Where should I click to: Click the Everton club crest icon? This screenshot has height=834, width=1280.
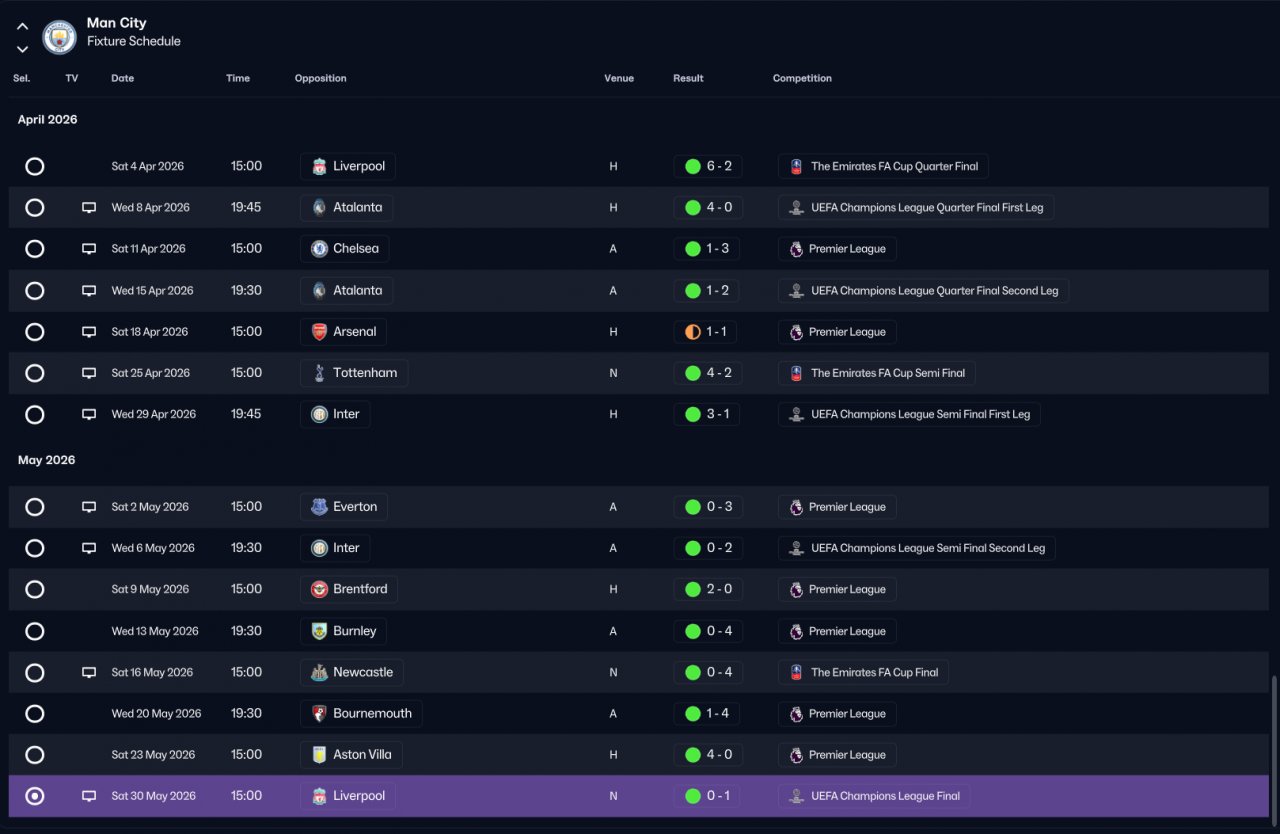pos(319,507)
